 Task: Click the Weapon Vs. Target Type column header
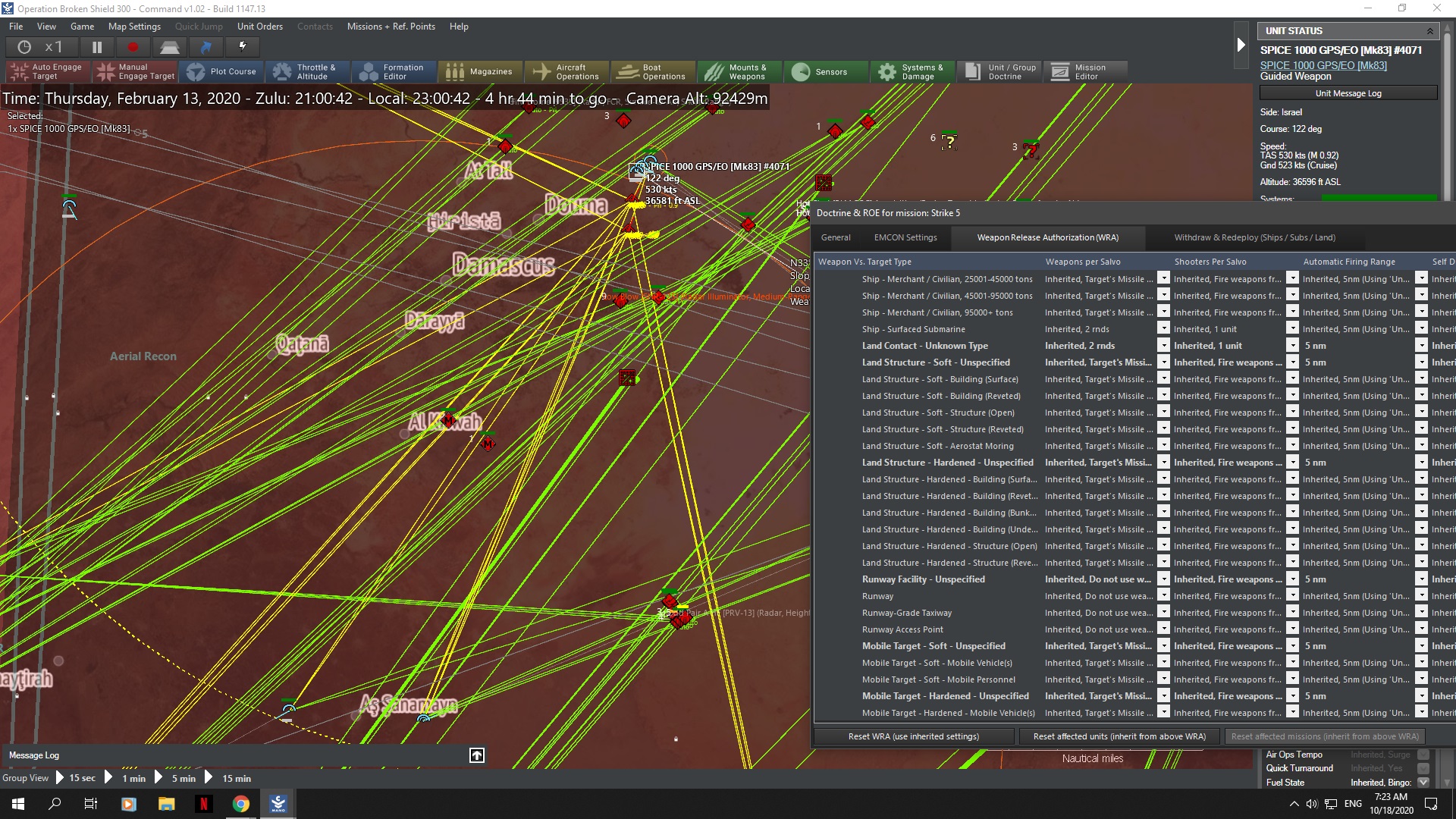928,262
